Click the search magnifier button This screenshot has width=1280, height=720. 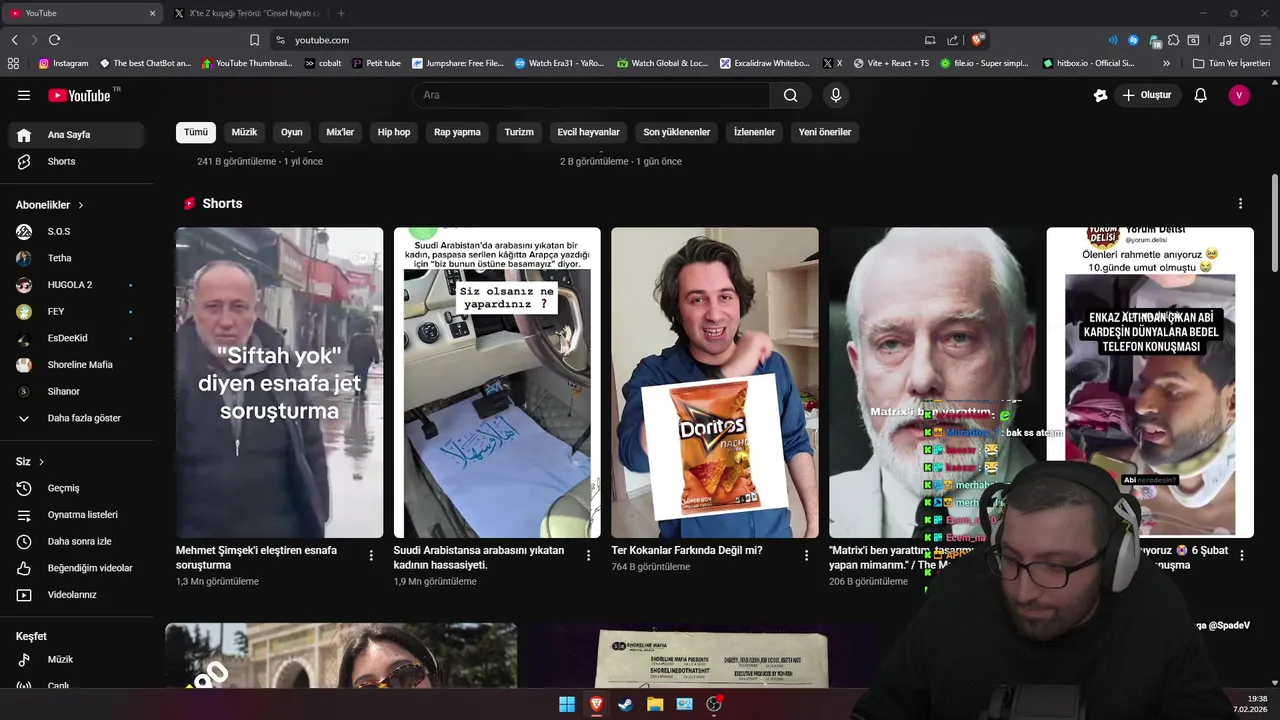(x=790, y=95)
